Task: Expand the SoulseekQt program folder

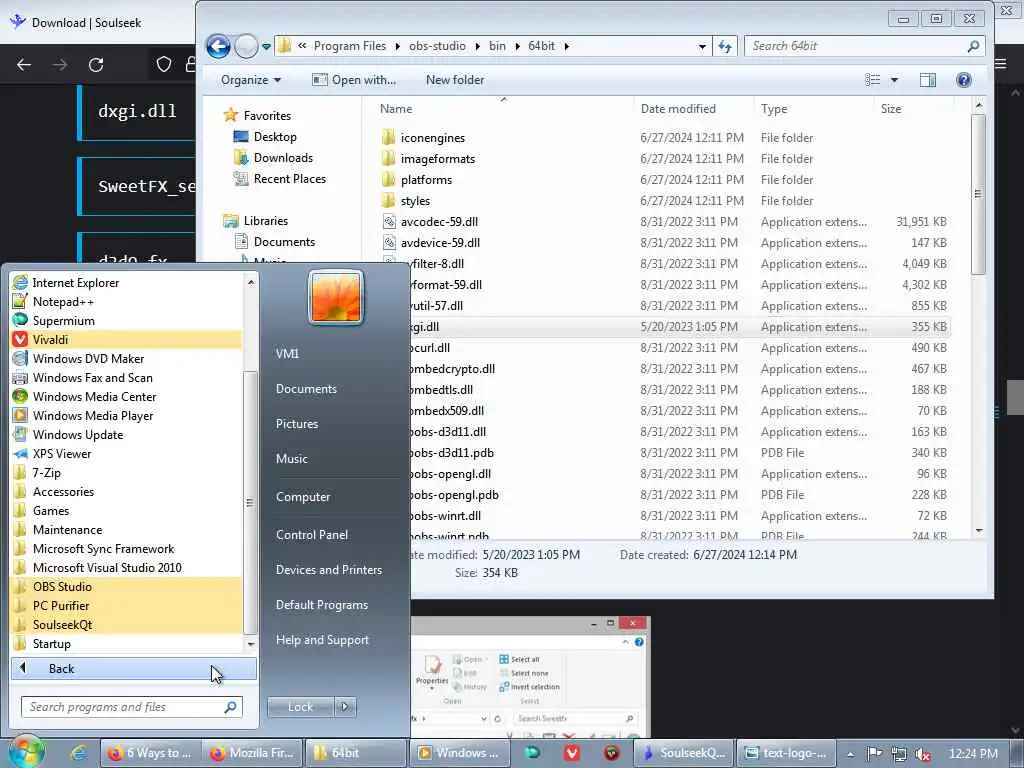Action: click(127, 624)
